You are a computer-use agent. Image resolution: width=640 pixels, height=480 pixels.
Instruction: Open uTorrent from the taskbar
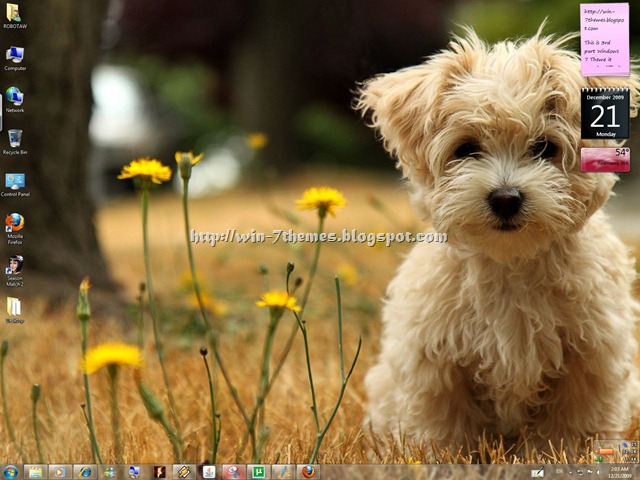point(258,472)
